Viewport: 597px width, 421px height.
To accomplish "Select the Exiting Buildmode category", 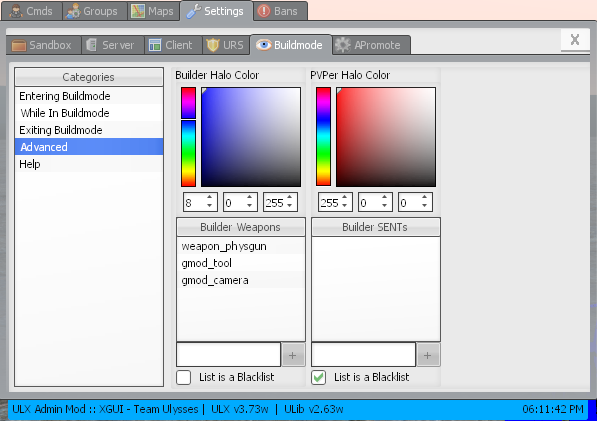I will tap(89, 130).
